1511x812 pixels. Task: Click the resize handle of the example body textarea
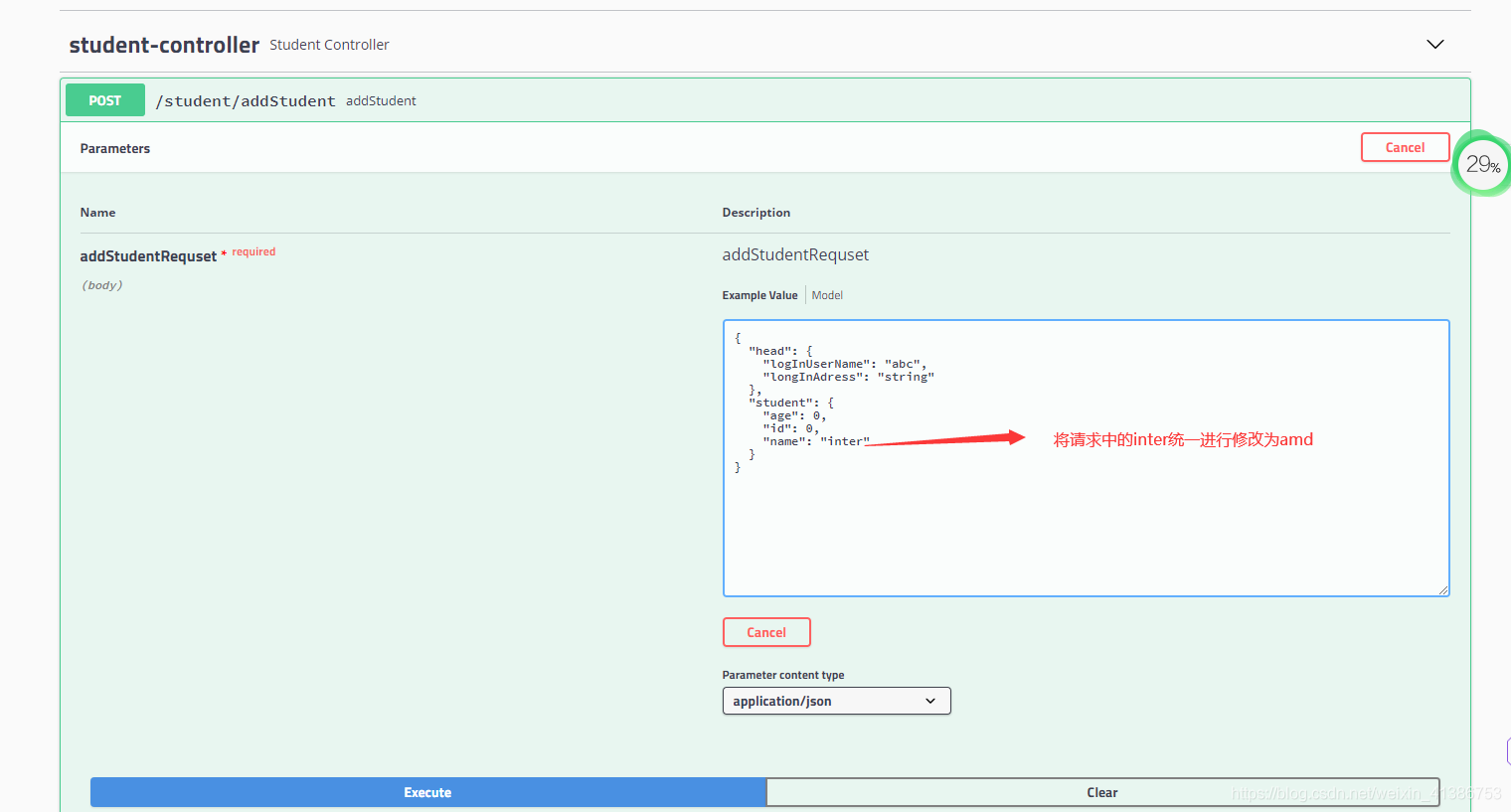pyautogui.click(x=1443, y=588)
